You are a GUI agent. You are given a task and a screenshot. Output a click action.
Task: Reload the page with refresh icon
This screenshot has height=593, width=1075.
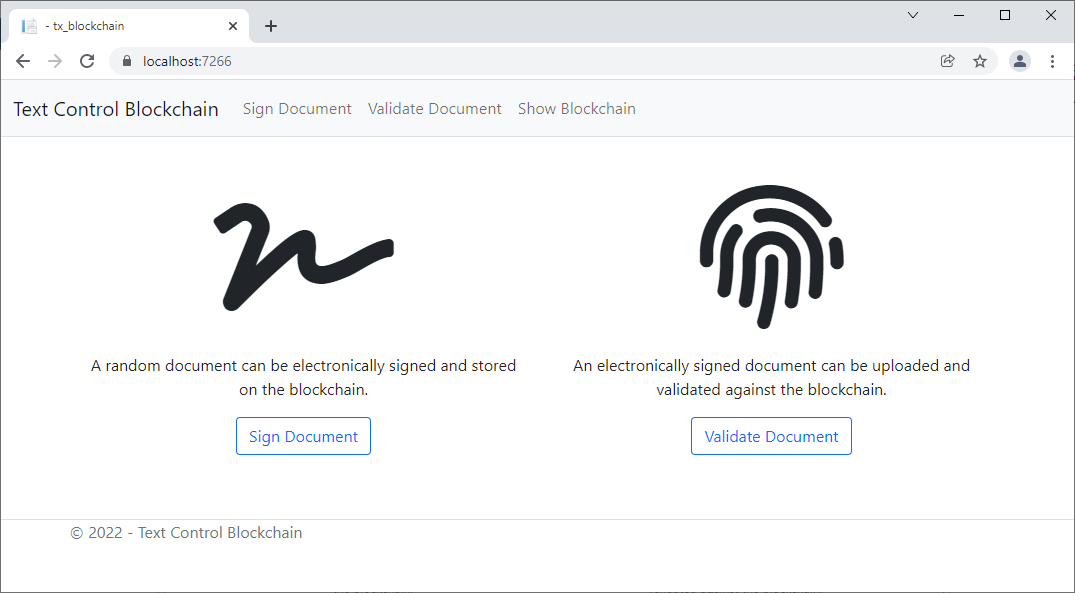[x=87, y=61]
